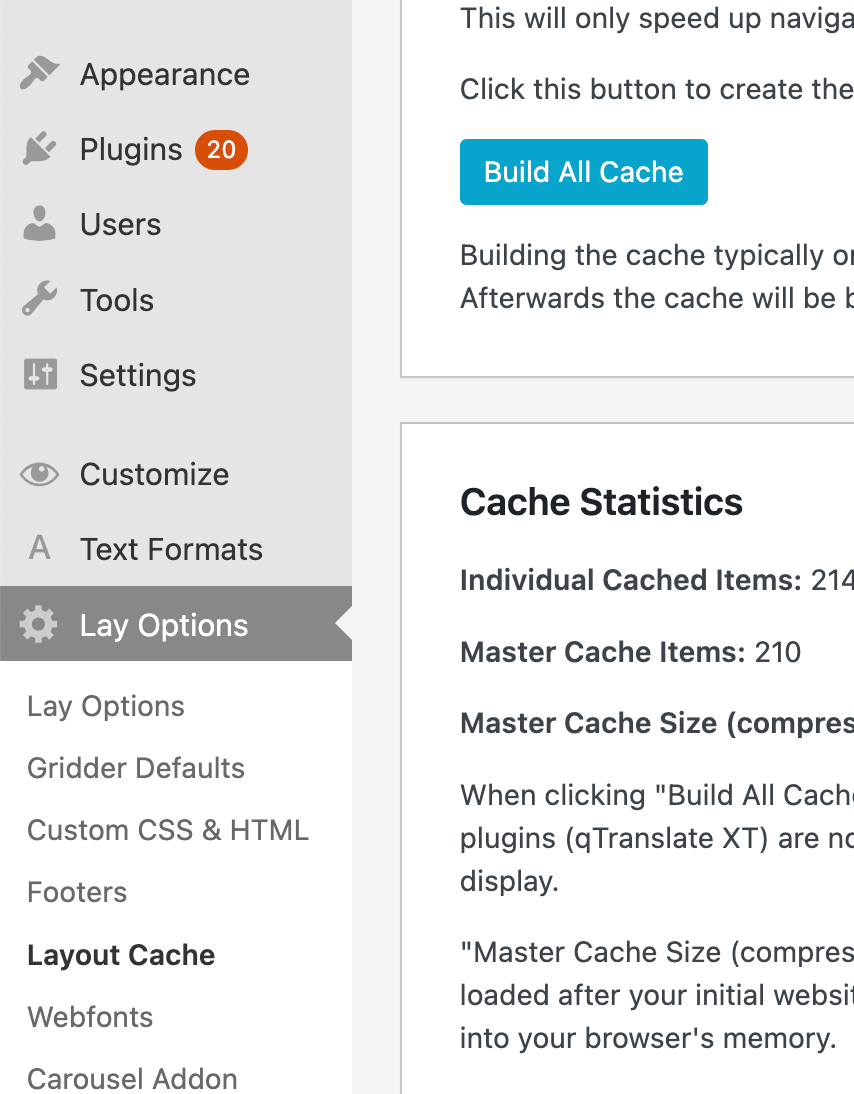
Task: Go to the Users menu
Action: (x=120, y=225)
